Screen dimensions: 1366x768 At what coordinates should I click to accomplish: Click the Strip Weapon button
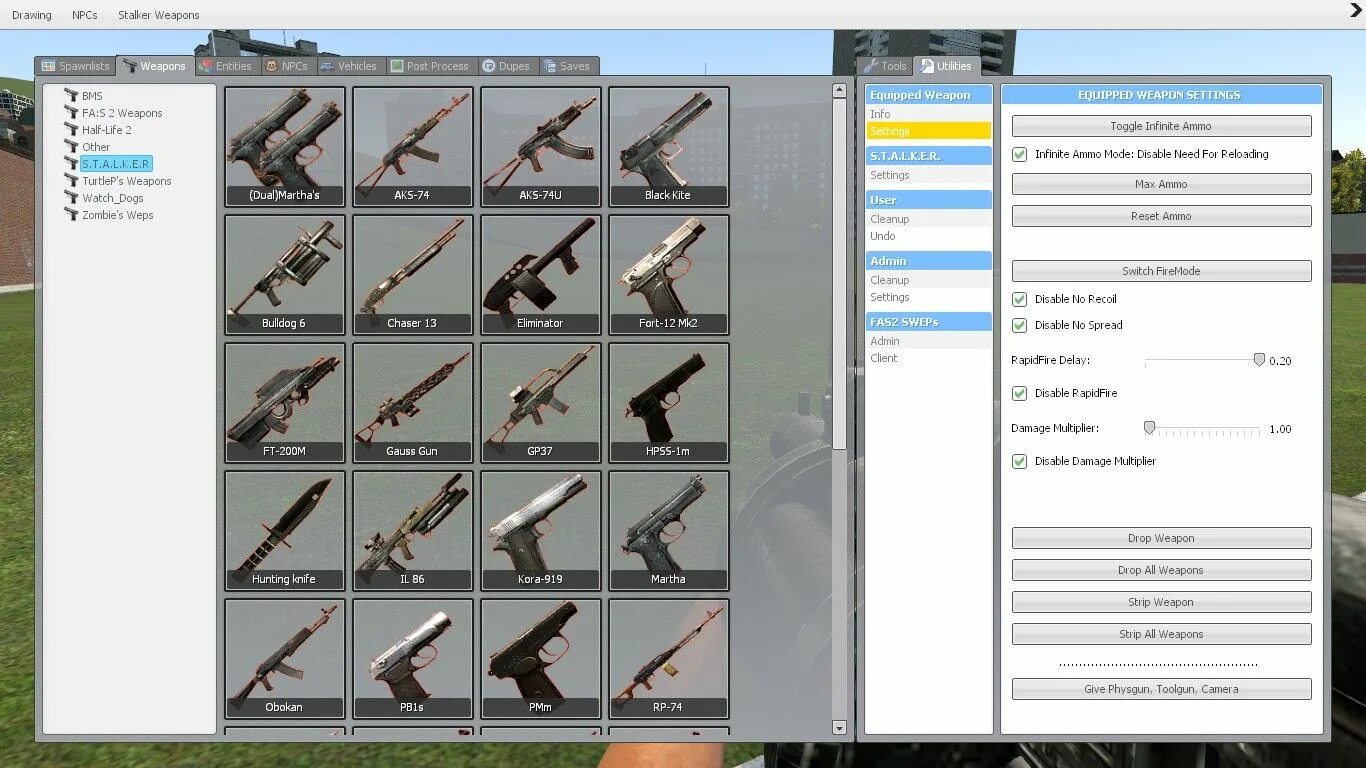click(x=1161, y=602)
